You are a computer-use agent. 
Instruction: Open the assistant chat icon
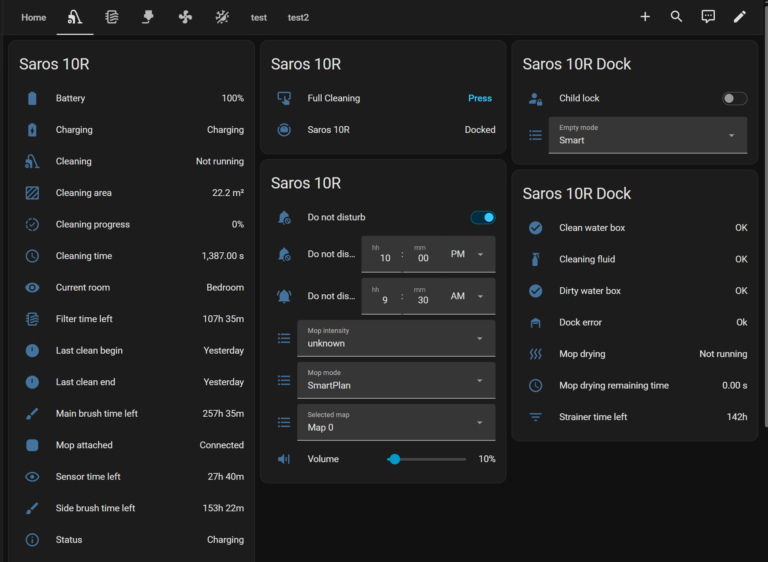pos(708,17)
